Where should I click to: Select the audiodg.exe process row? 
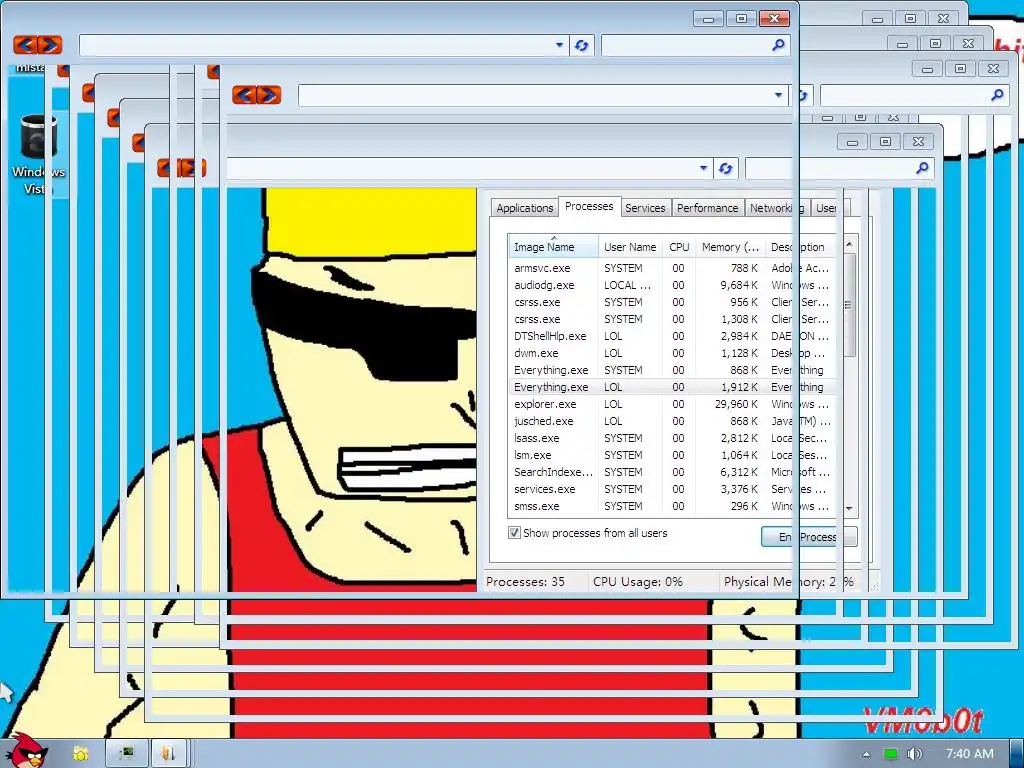point(673,285)
